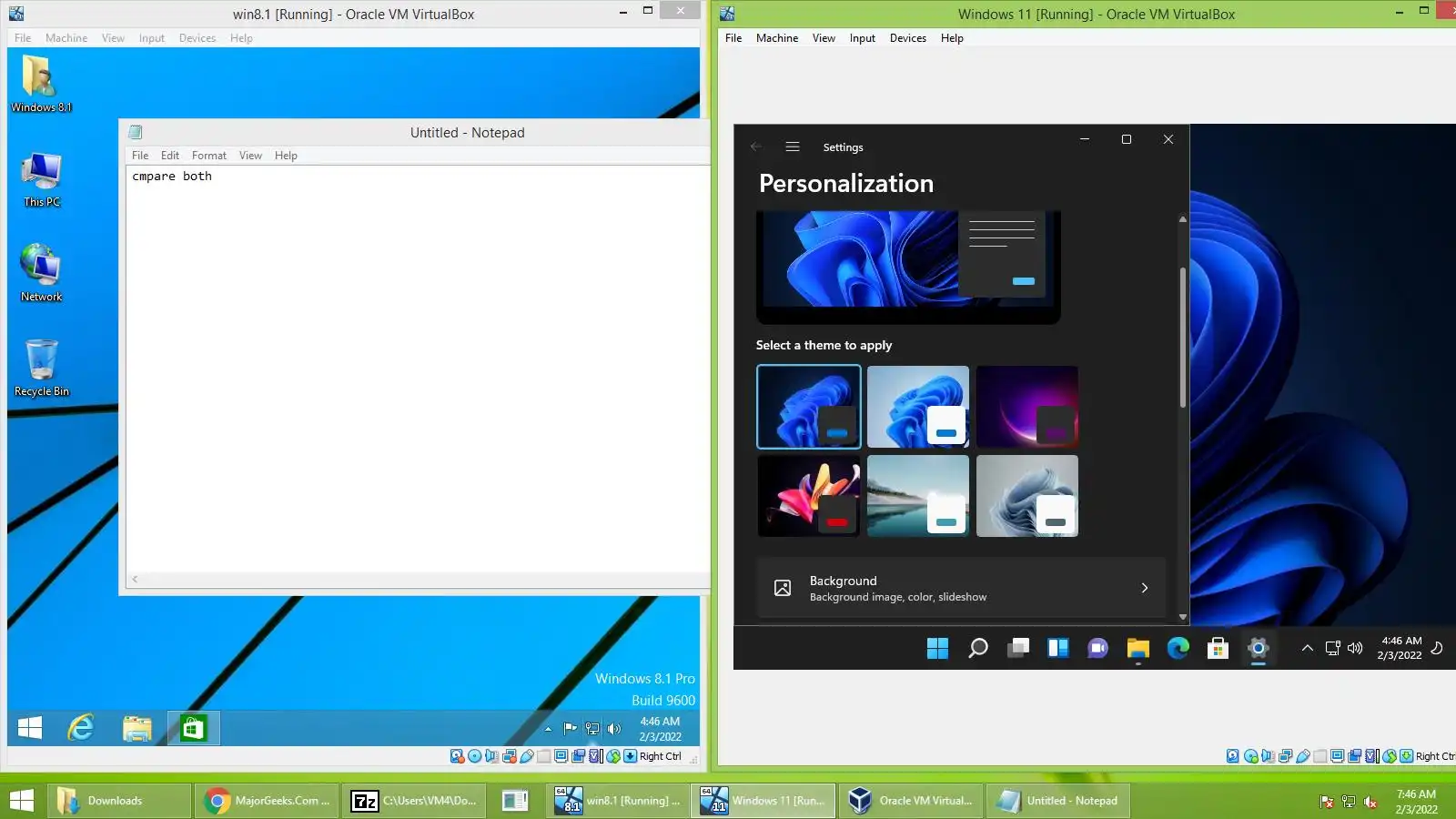Switch to the MajorGeeks.Com Chrome taskbar button
Screen dimensions: 1456x819
(x=268, y=801)
